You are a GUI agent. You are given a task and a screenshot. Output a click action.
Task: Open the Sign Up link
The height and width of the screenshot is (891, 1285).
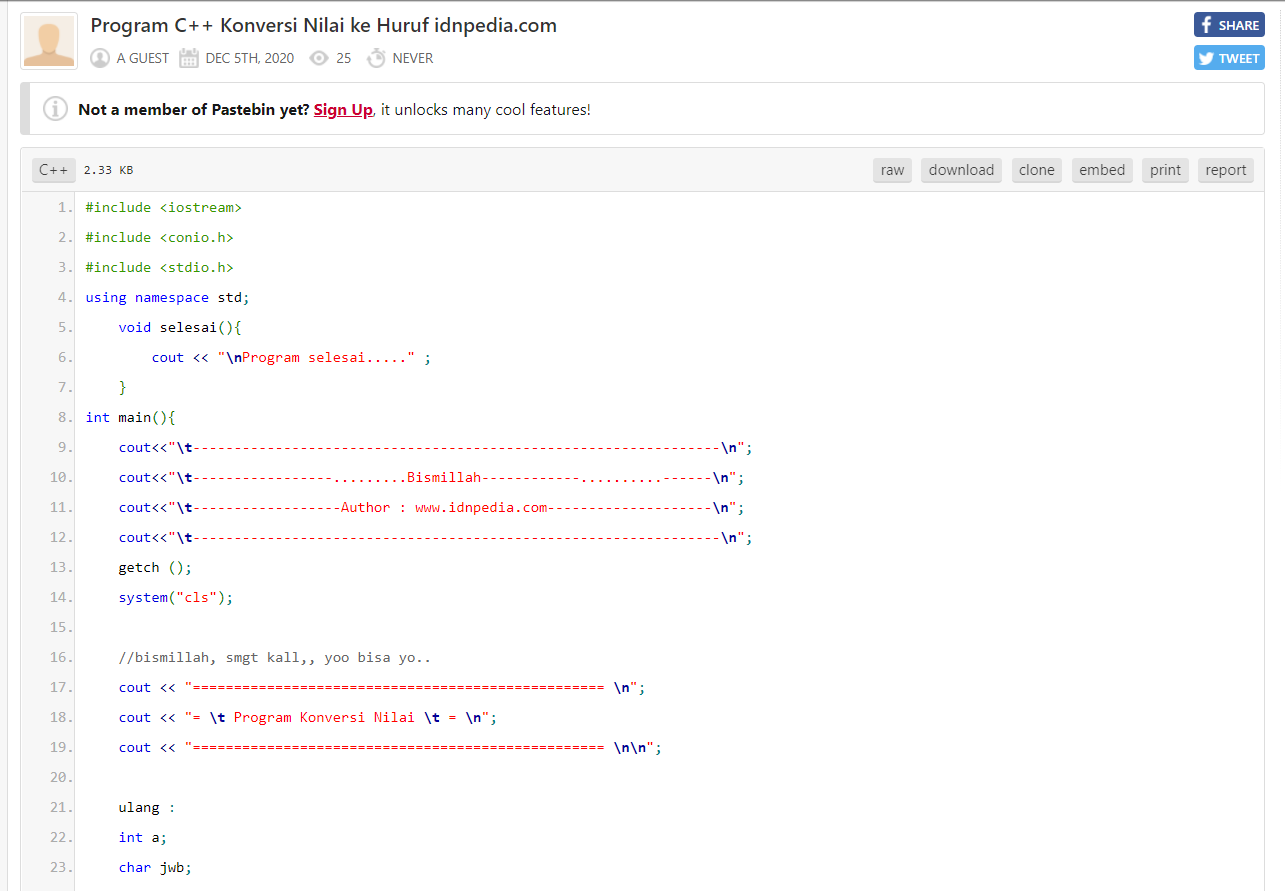[342, 110]
